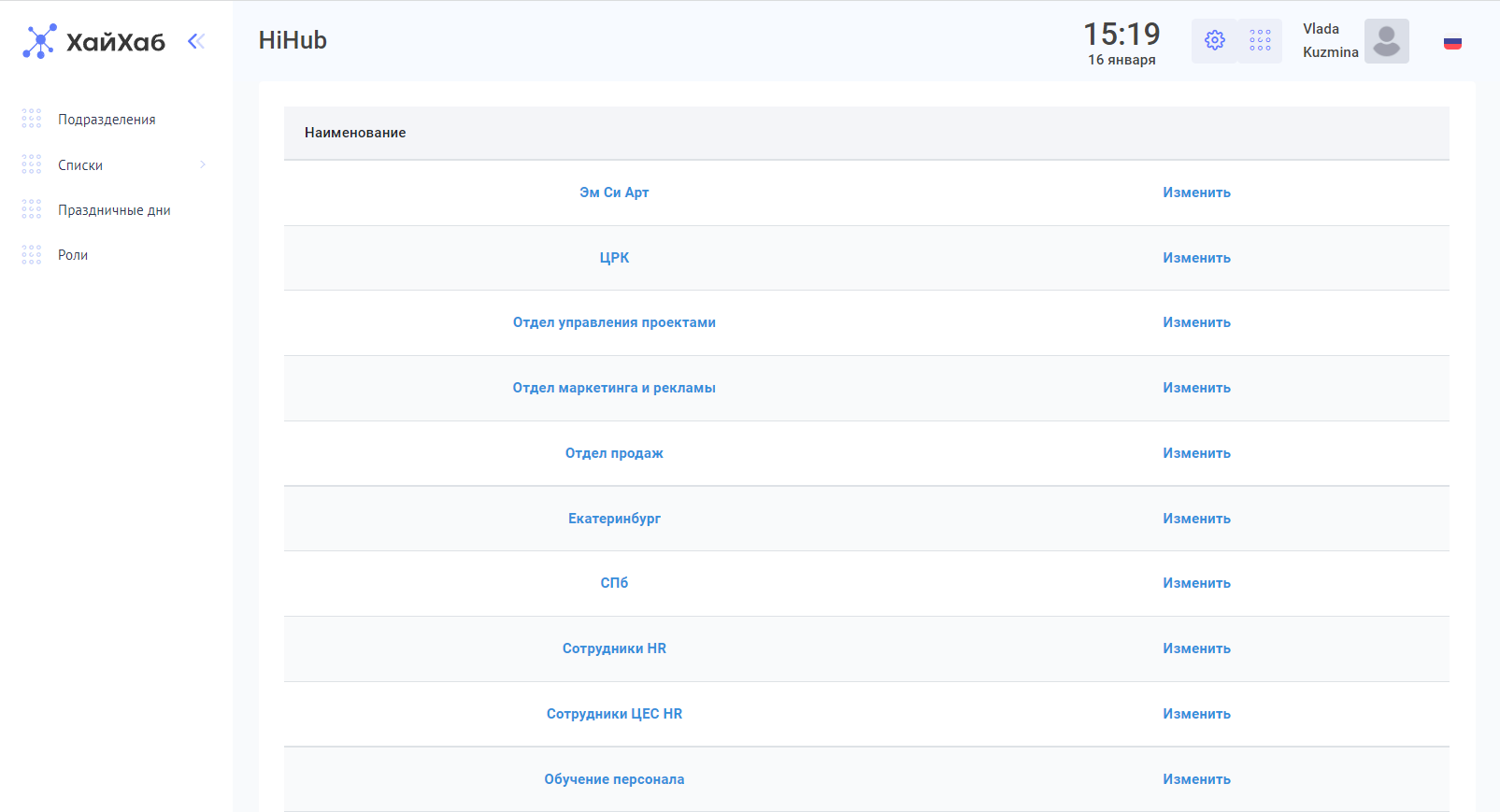Click Изменить in the СПб row
This screenshot has width=1500, height=812.
coord(1196,583)
